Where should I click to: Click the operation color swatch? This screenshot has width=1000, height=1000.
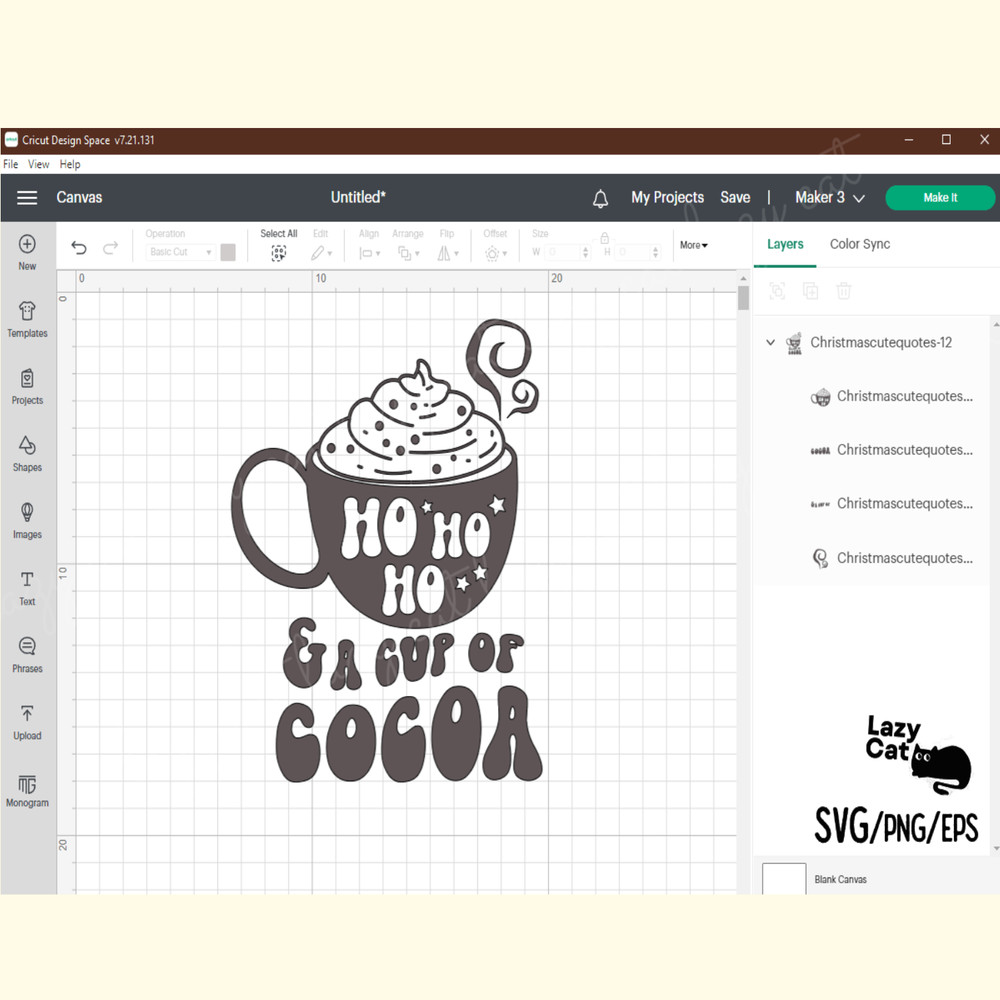(x=228, y=252)
